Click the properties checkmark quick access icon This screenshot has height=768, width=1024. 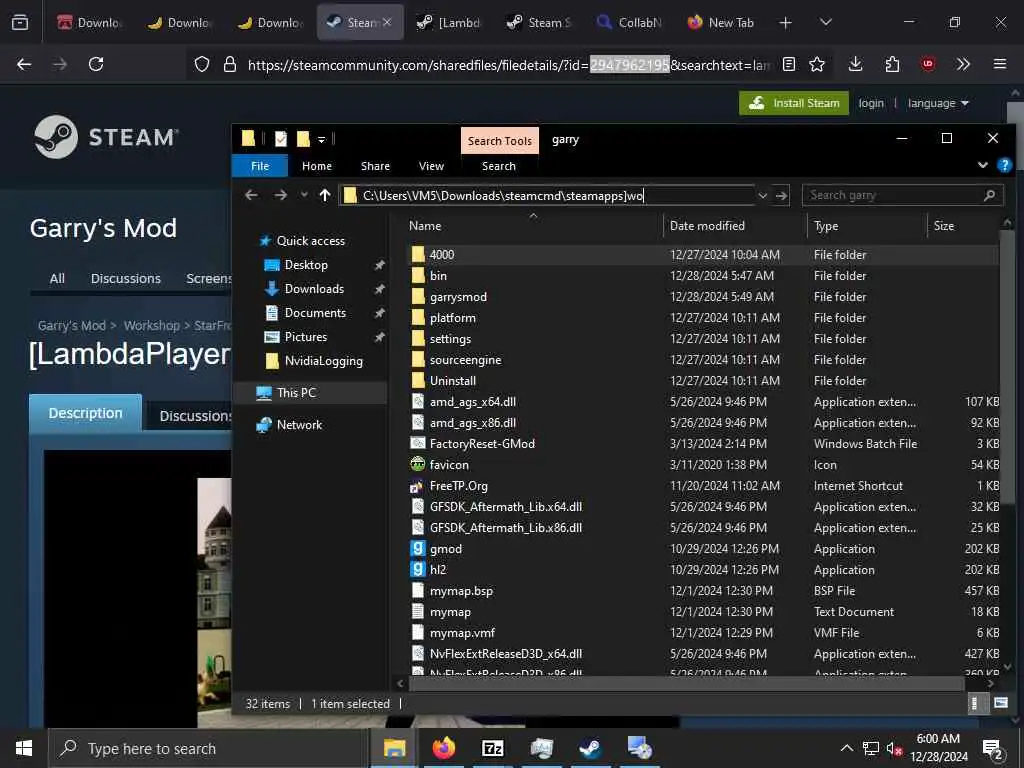coord(281,138)
